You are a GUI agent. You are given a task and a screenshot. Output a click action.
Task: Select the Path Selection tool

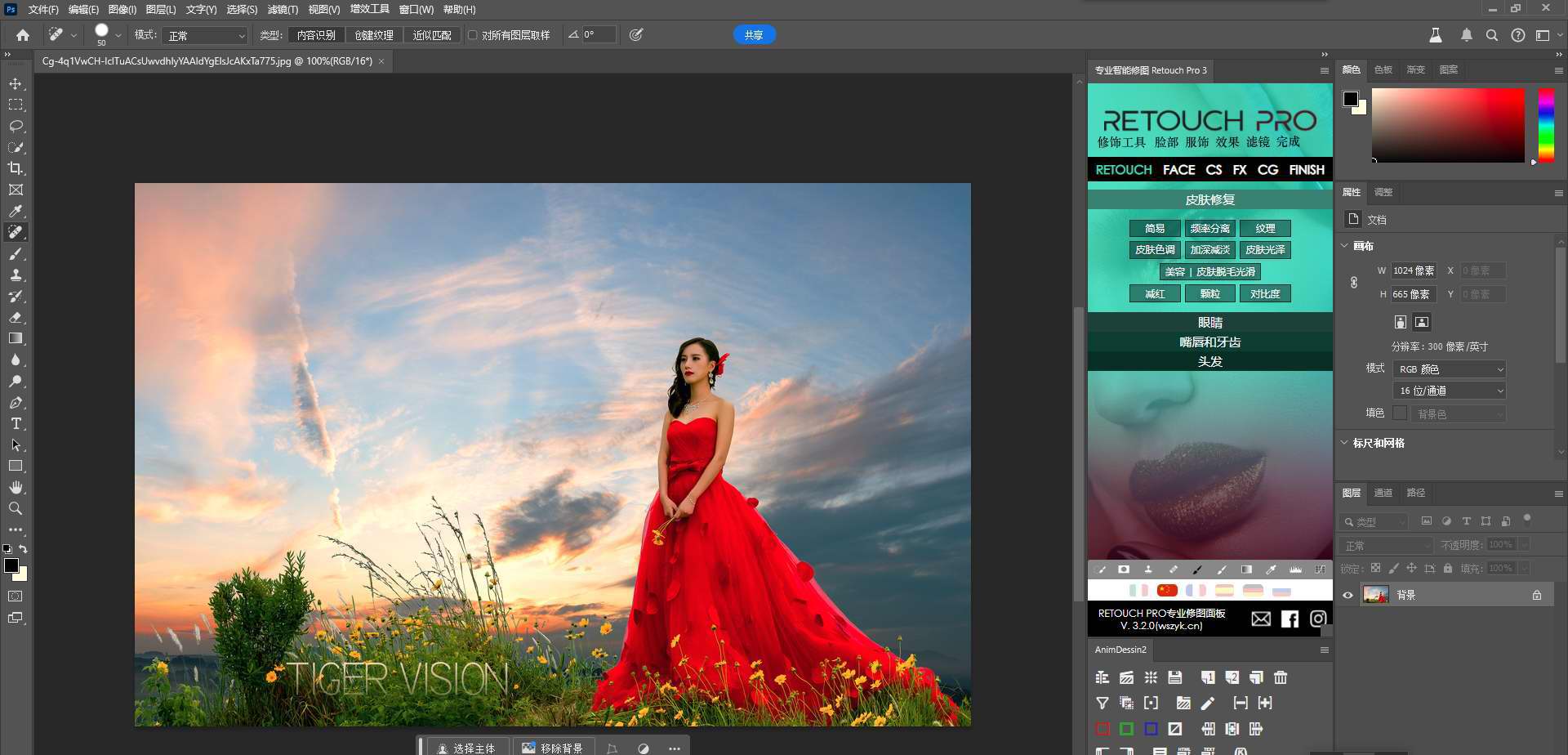(x=16, y=445)
